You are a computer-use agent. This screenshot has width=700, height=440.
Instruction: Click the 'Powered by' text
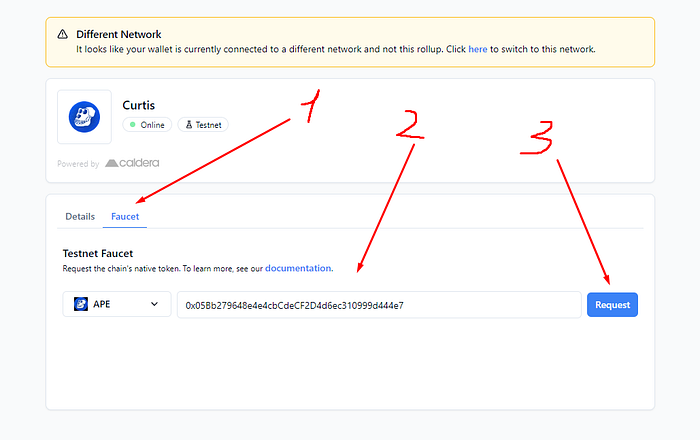[x=78, y=164]
